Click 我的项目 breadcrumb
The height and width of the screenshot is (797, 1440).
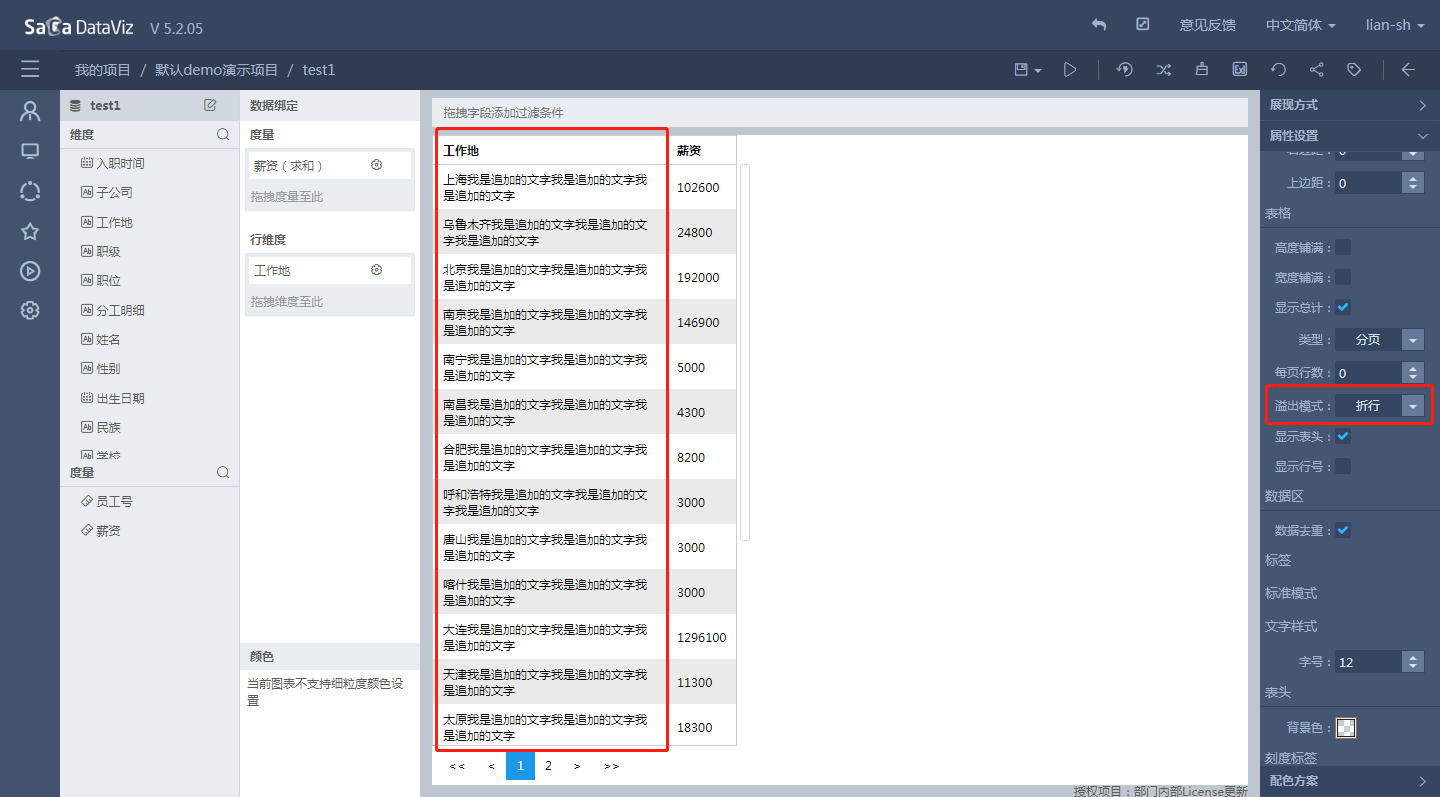[103, 70]
